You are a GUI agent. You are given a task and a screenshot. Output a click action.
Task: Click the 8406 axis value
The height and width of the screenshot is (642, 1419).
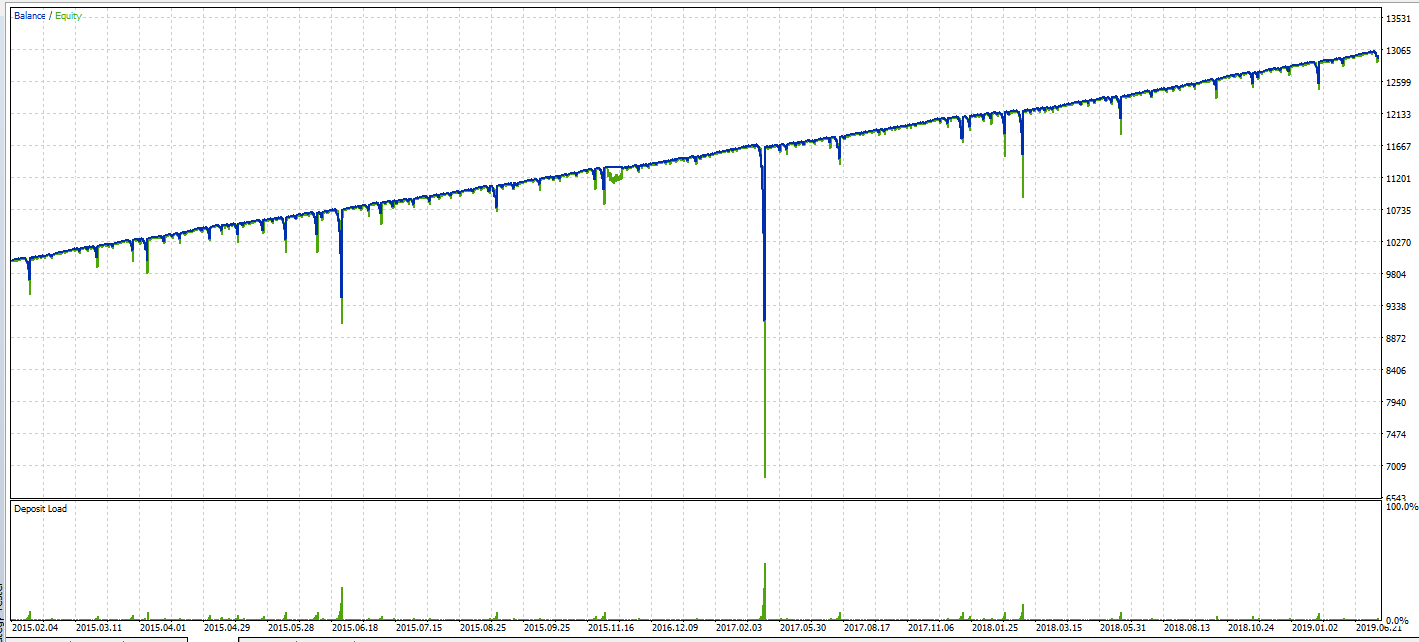coord(1398,370)
